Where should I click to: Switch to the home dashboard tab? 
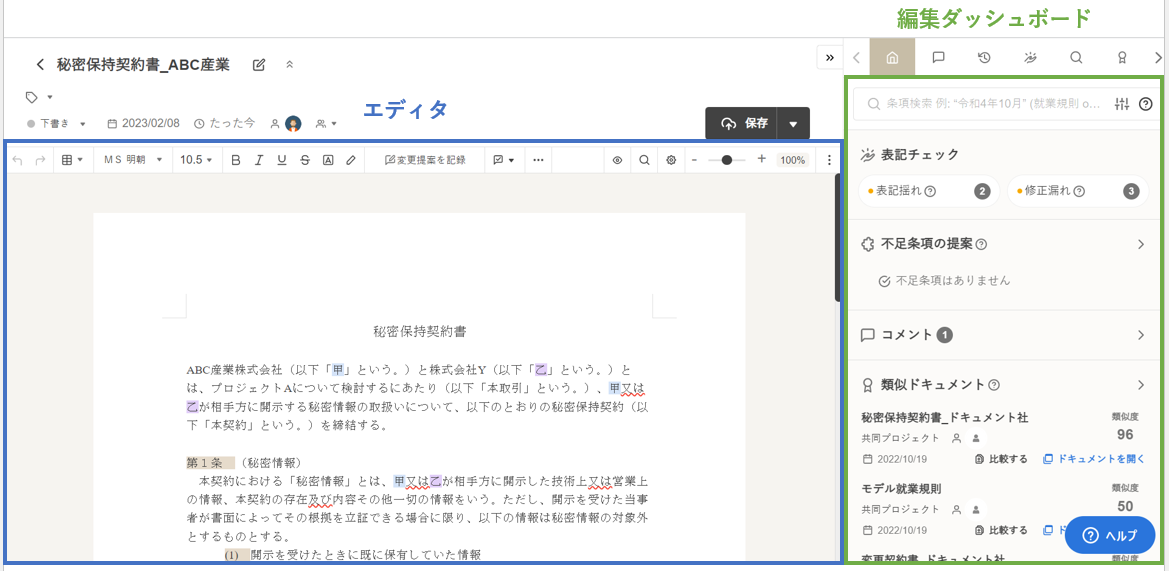[892, 58]
